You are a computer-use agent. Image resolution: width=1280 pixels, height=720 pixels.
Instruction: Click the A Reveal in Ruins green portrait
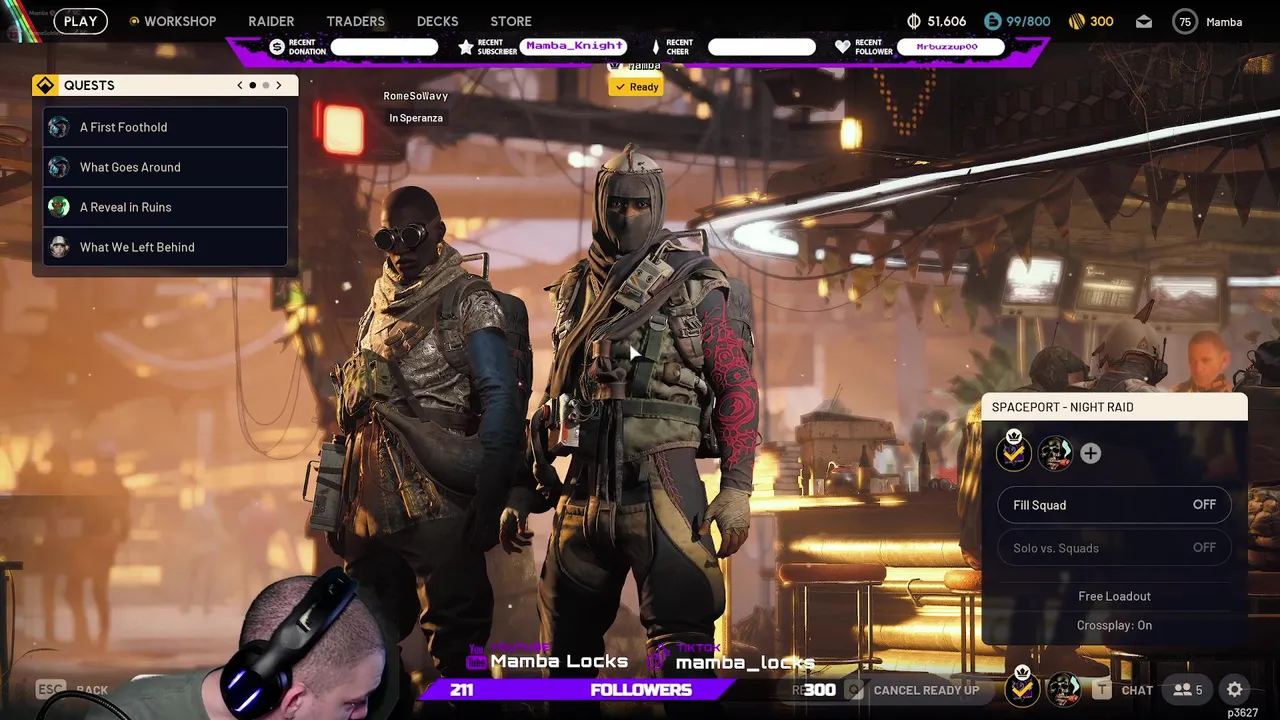(x=59, y=207)
